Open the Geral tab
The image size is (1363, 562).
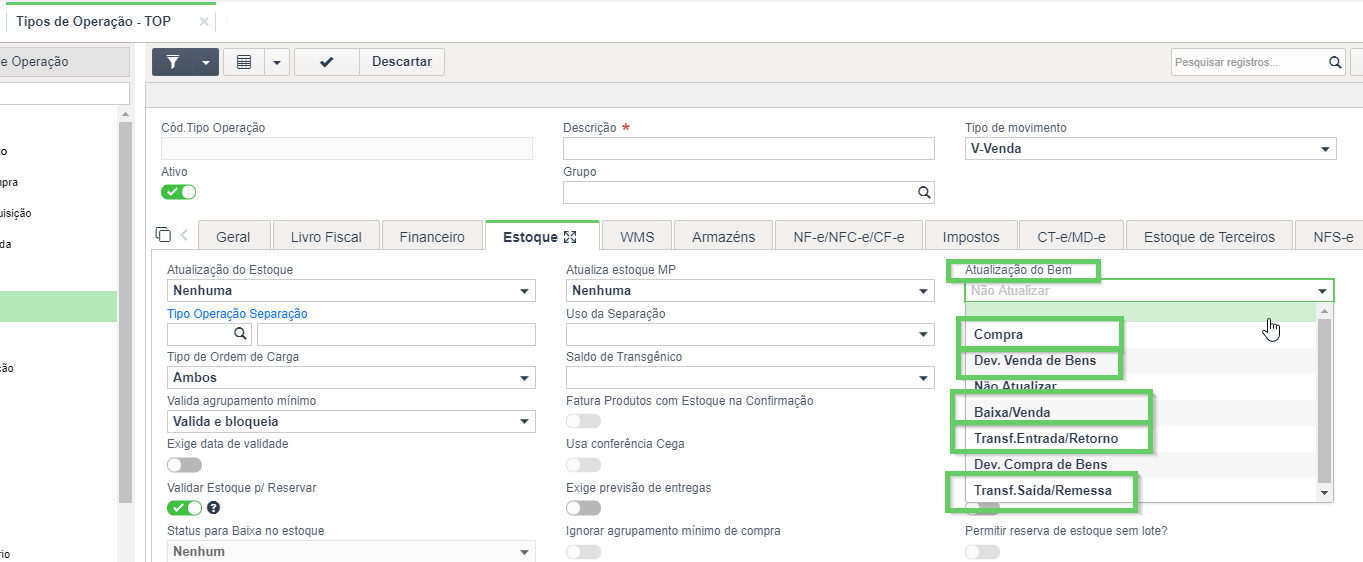233,237
